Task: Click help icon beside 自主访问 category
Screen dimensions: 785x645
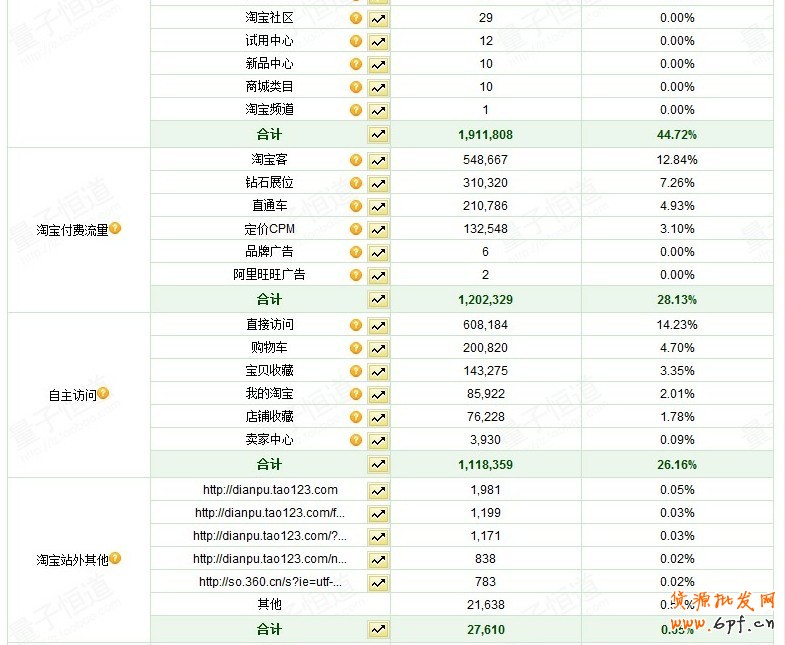Action: click(103, 394)
